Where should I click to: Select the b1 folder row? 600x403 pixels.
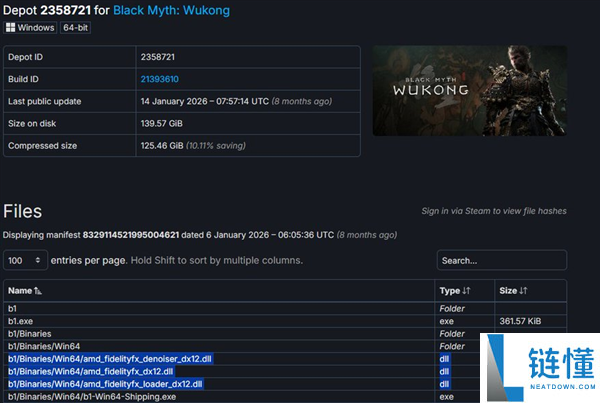(285, 308)
